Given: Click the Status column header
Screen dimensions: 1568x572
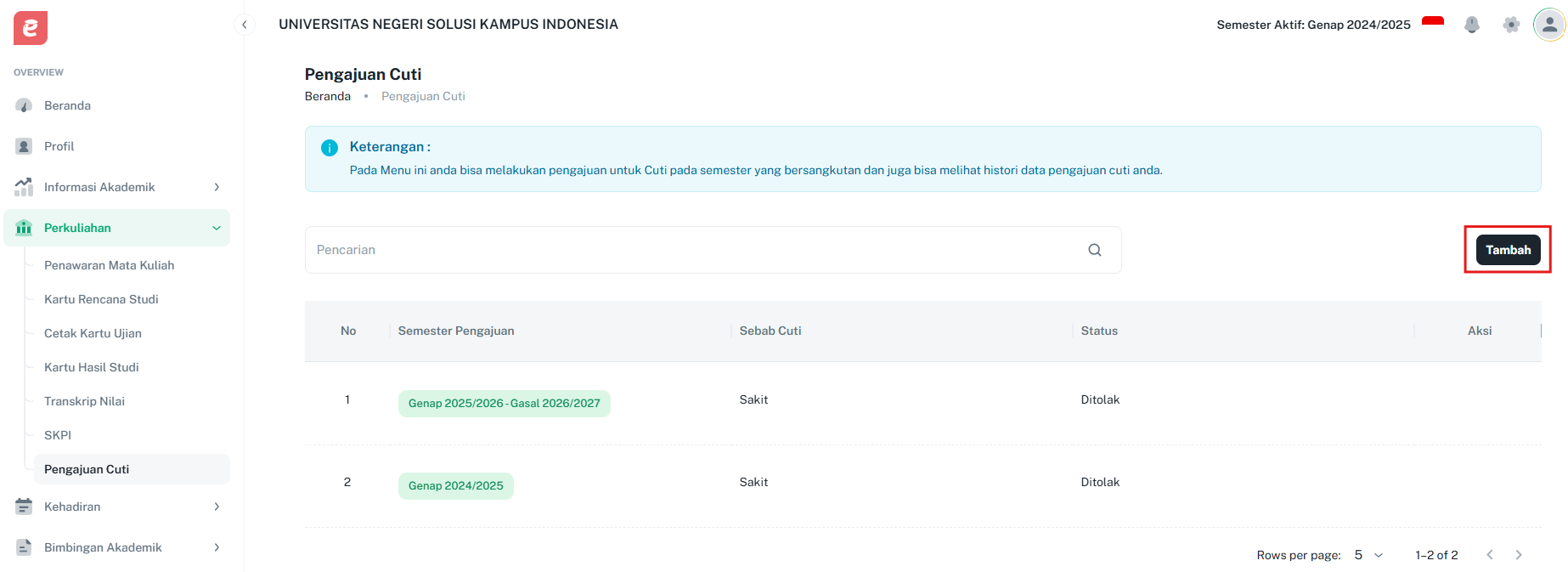Looking at the screenshot, I should [1099, 331].
